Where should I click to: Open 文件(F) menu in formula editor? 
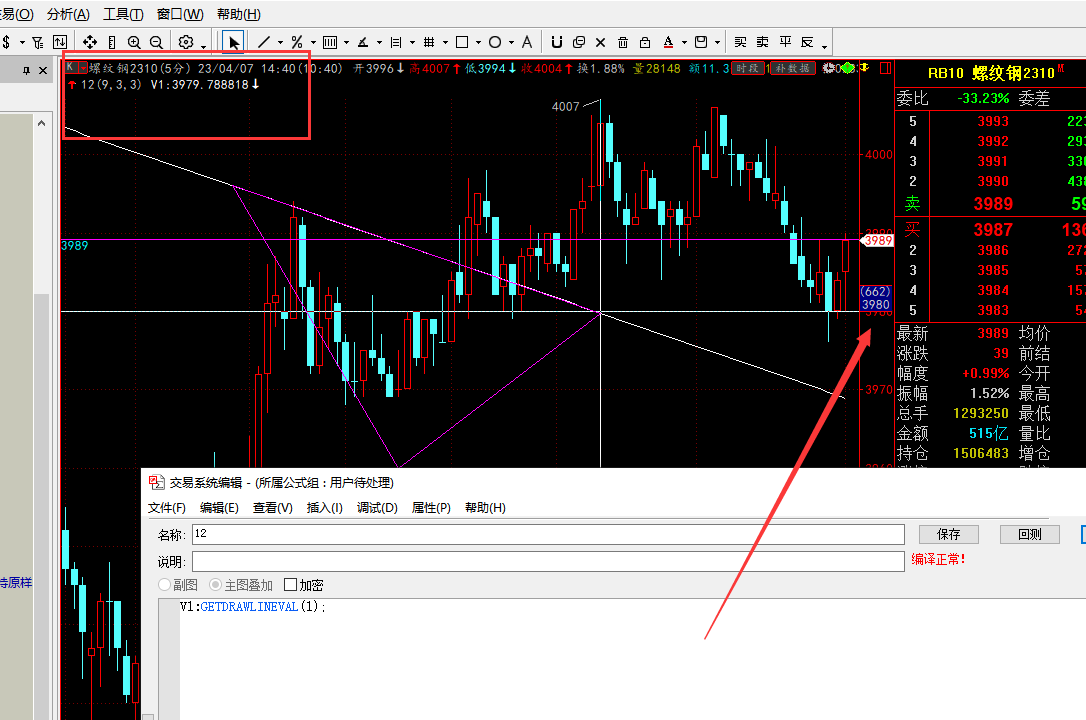167,507
